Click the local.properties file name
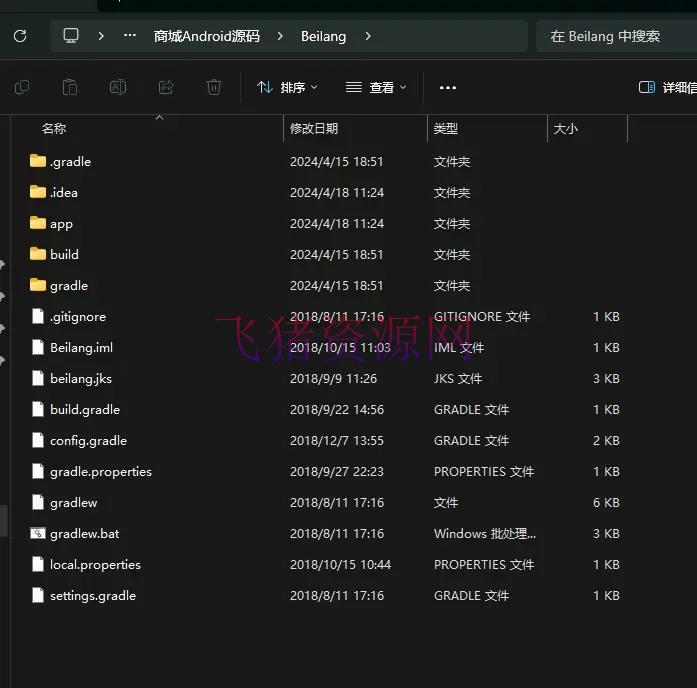The height and width of the screenshot is (688, 697). [95, 565]
